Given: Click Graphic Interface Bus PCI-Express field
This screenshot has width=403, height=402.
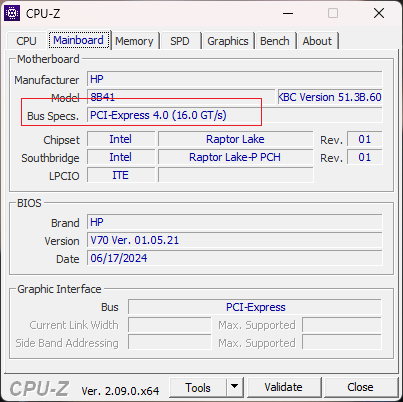Looking at the screenshot, I should (x=255, y=307).
